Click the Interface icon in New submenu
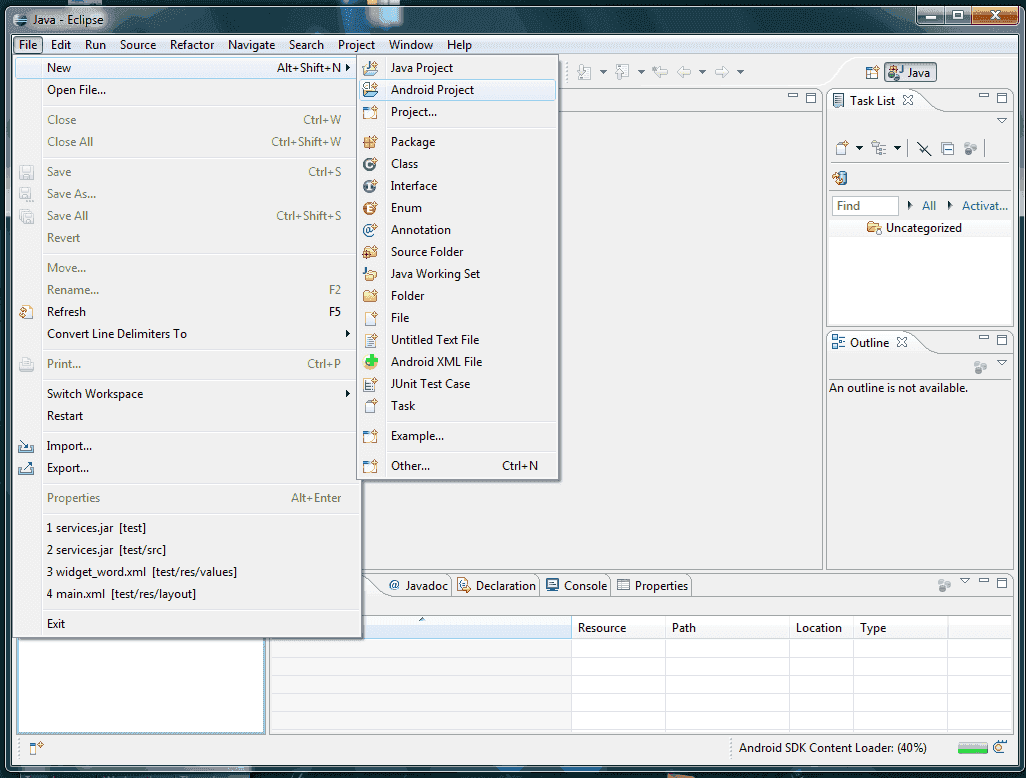 point(370,186)
